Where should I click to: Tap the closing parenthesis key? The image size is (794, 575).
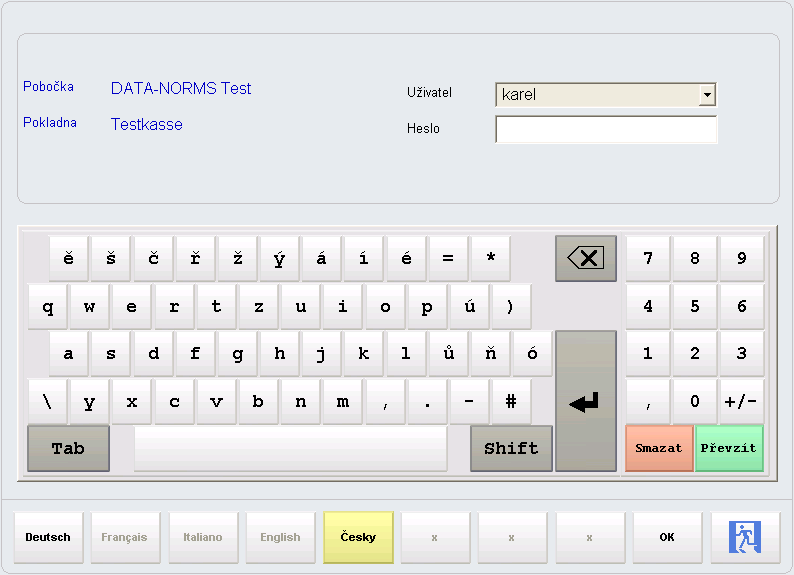point(511,306)
